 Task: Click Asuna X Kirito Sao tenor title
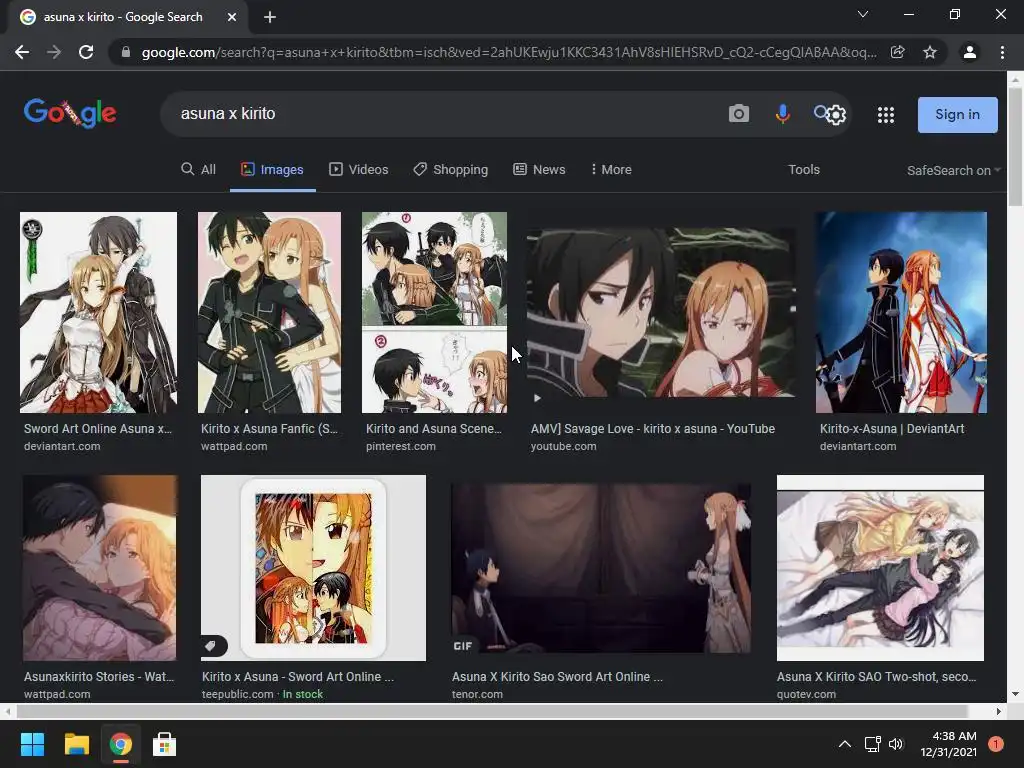pos(557,677)
